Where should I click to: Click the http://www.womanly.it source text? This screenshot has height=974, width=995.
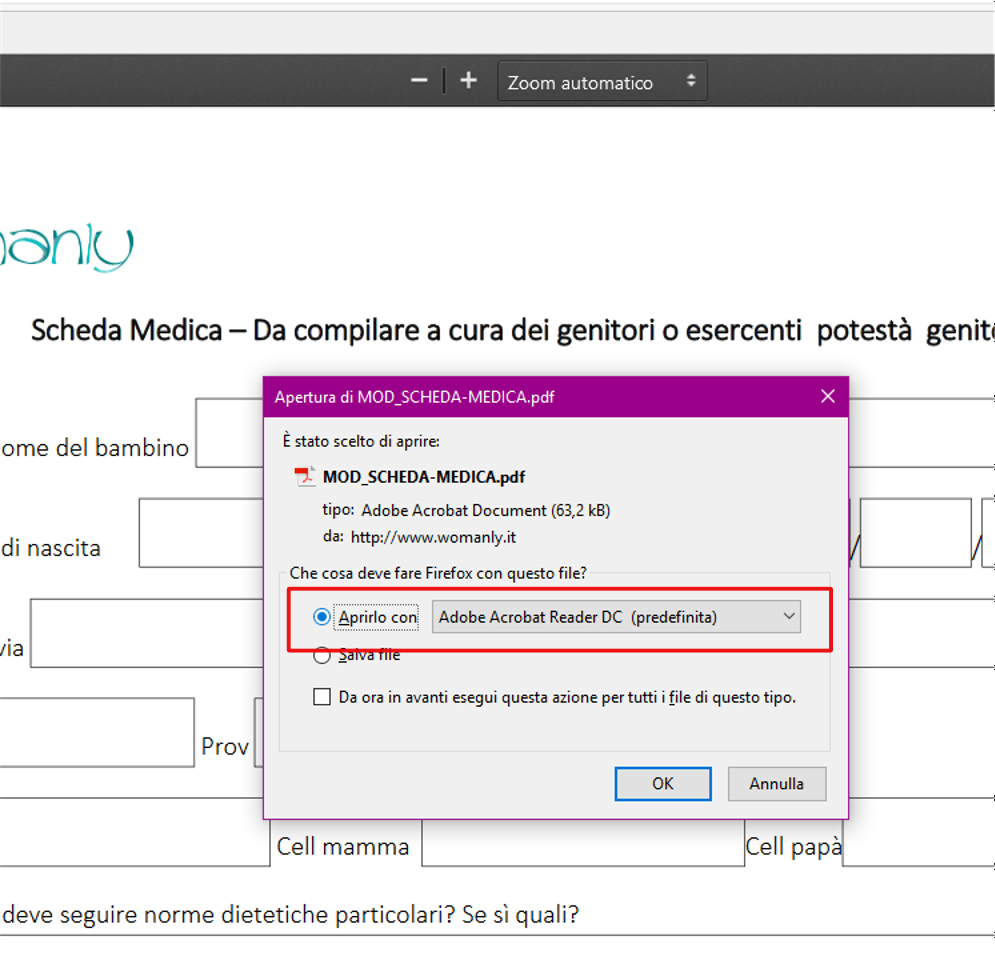(433, 537)
